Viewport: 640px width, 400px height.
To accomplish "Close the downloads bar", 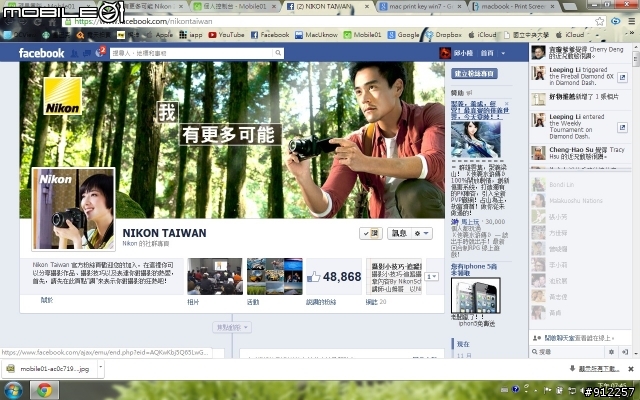I will click(x=631, y=369).
